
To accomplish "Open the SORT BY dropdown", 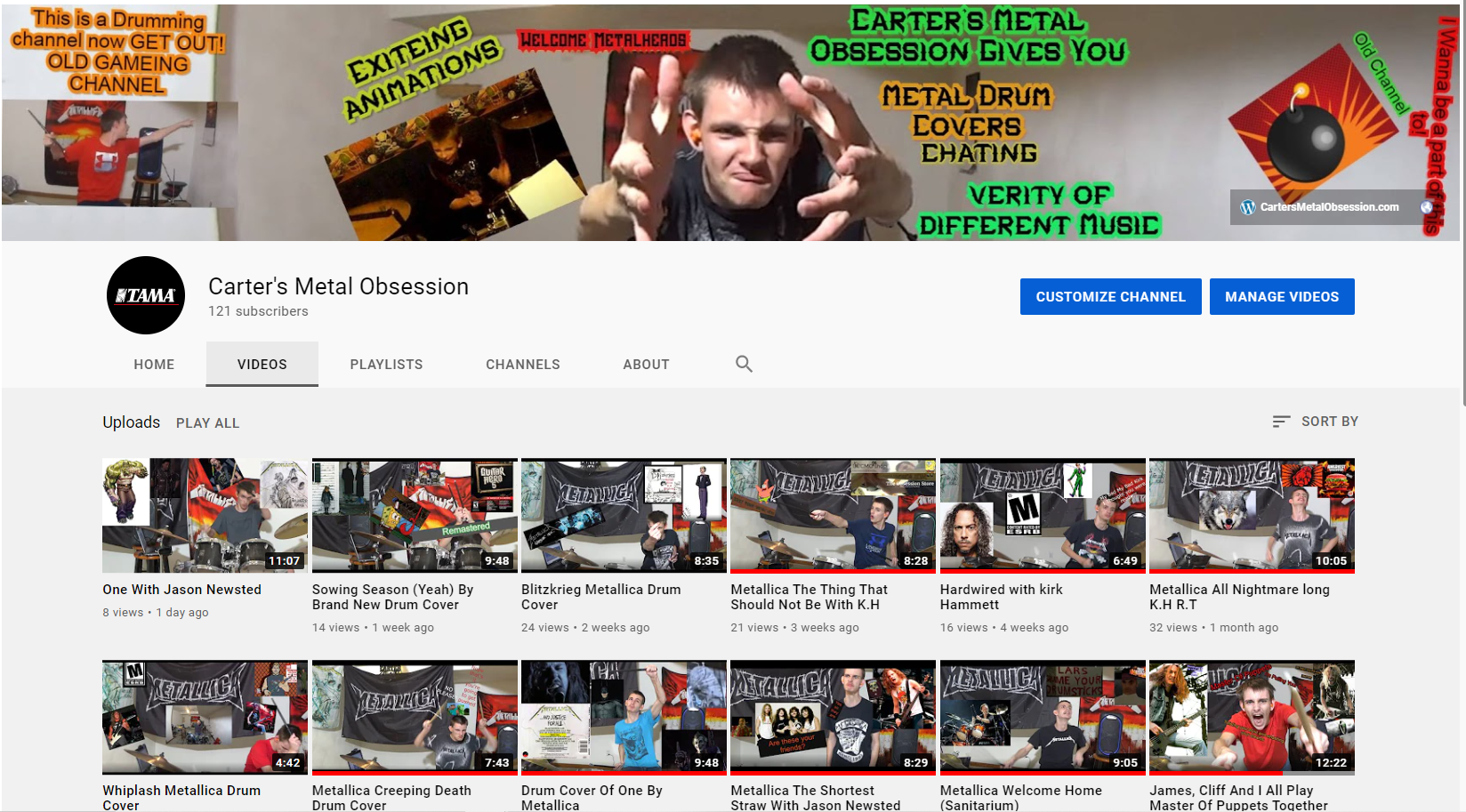I will click(x=1316, y=422).
